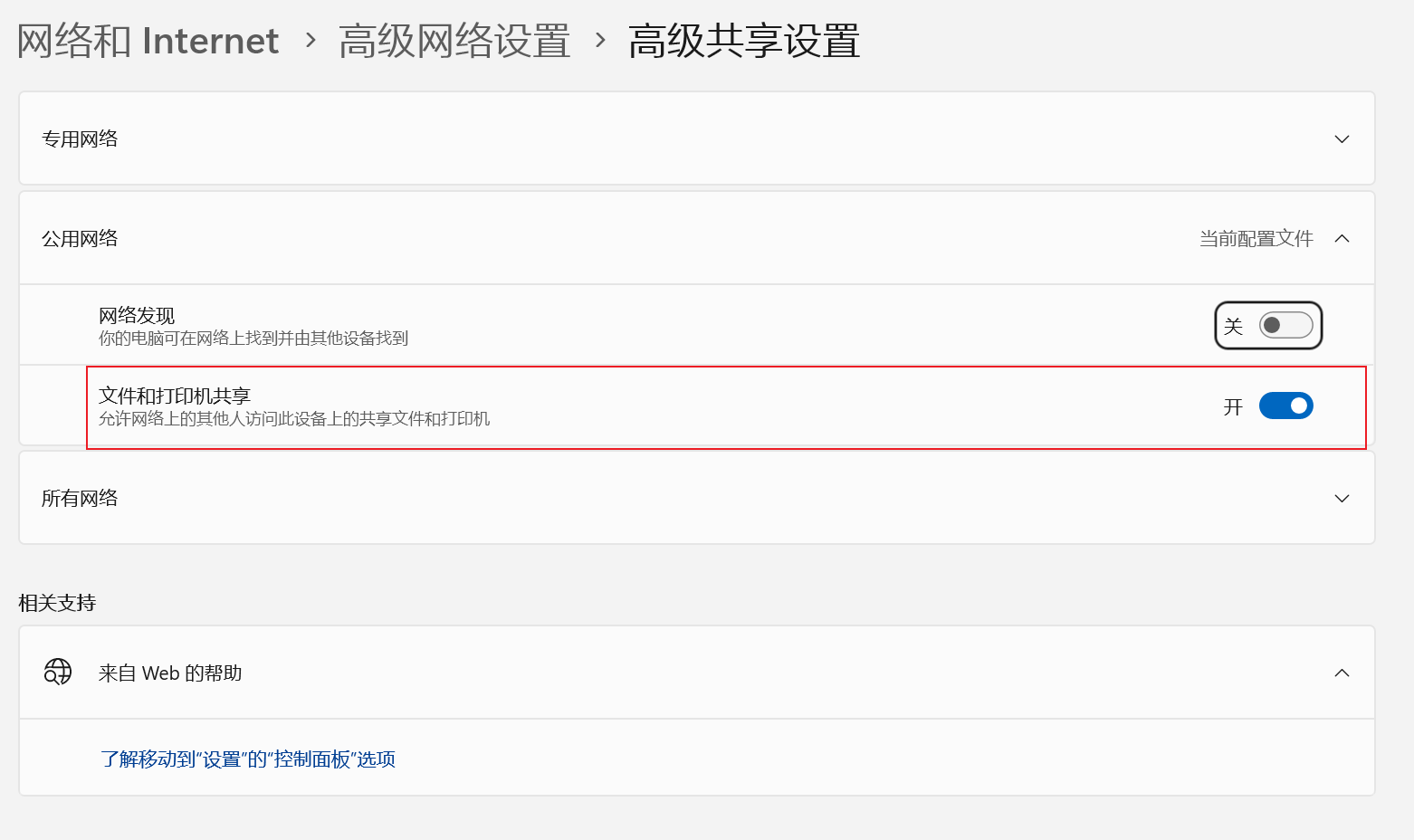Click the 当前配置文件 label

pyautogui.click(x=1256, y=238)
